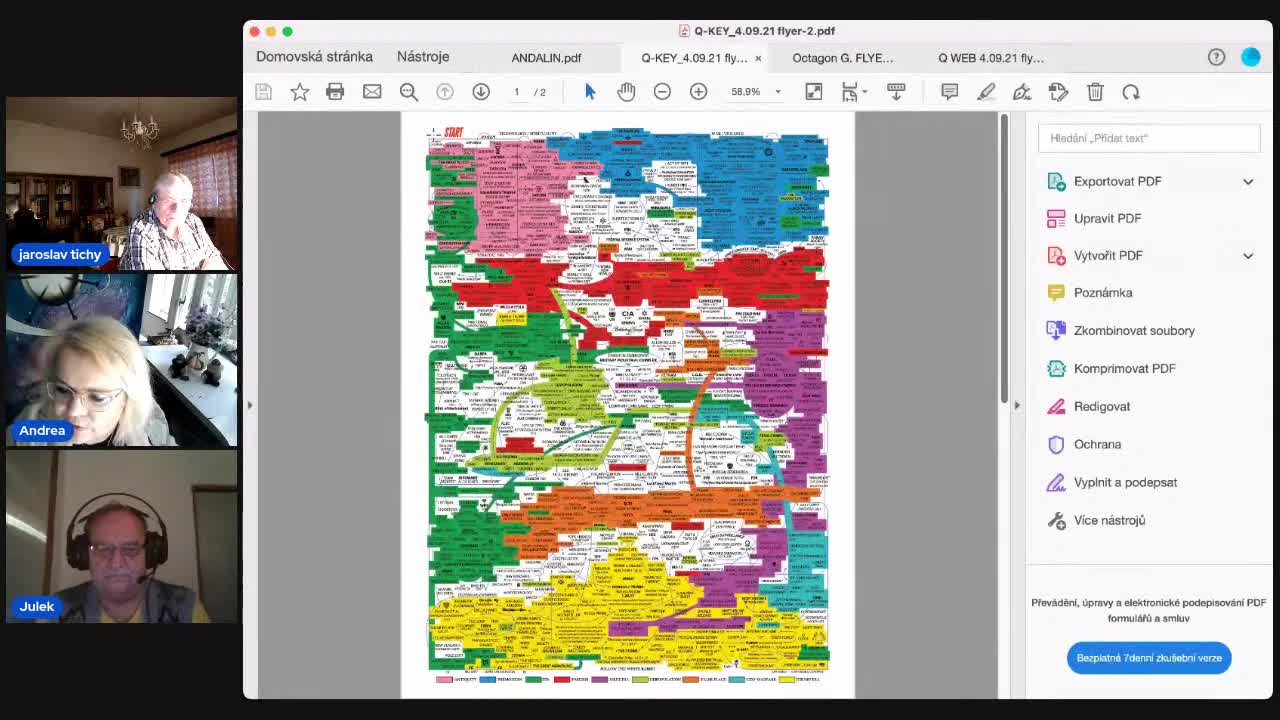Click Redigovat tool

(x=1102, y=406)
